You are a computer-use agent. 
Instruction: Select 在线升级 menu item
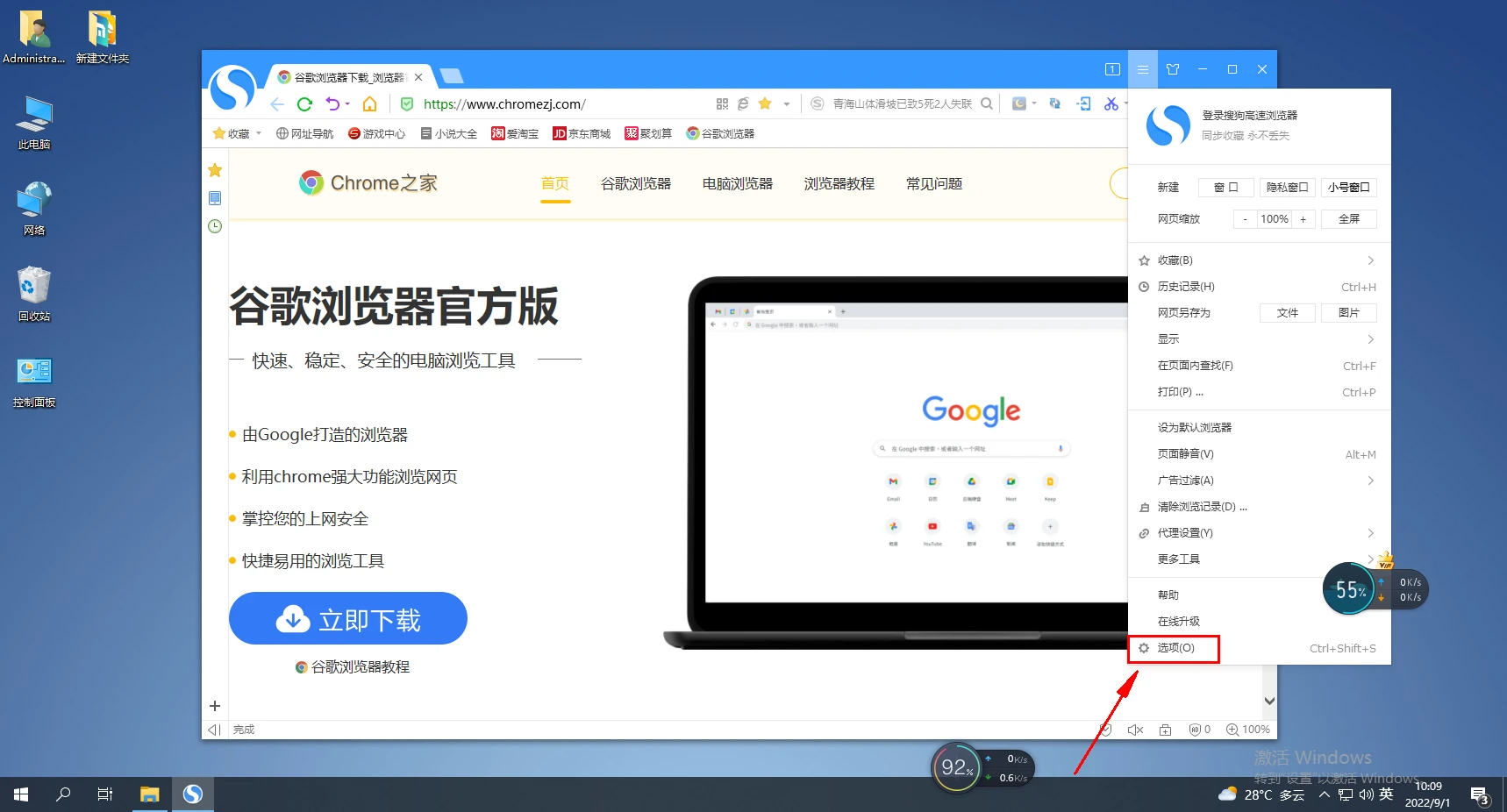tap(1259, 621)
